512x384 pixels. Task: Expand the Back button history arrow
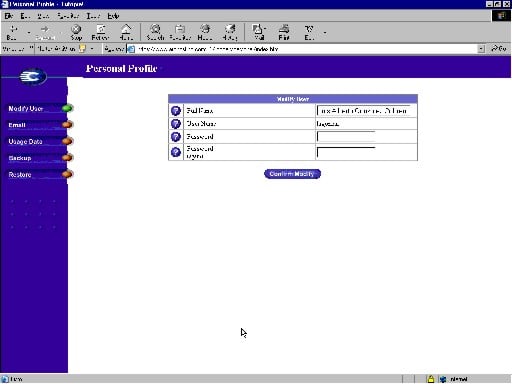point(29,33)
